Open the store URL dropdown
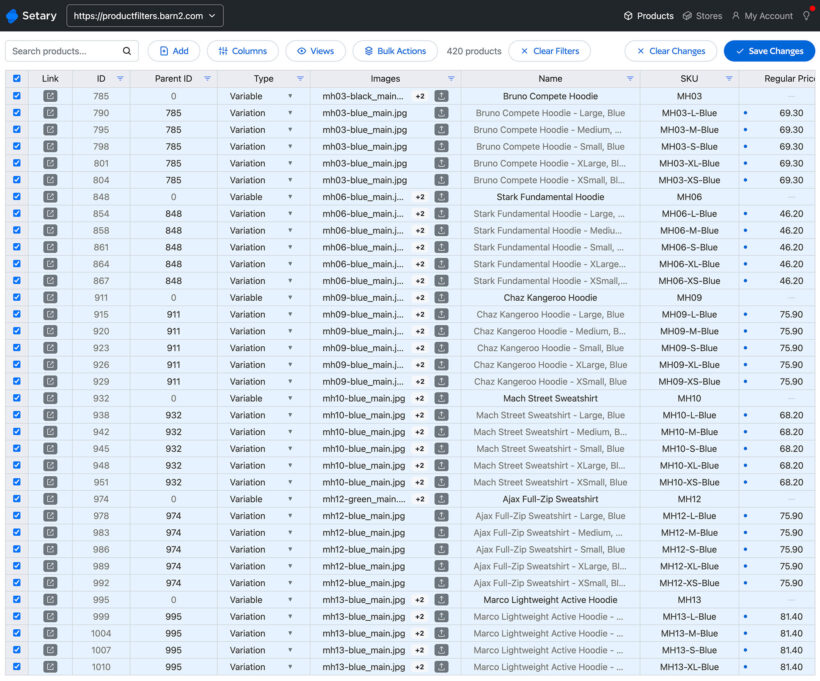820x681 pixels. tap(145, 16)
